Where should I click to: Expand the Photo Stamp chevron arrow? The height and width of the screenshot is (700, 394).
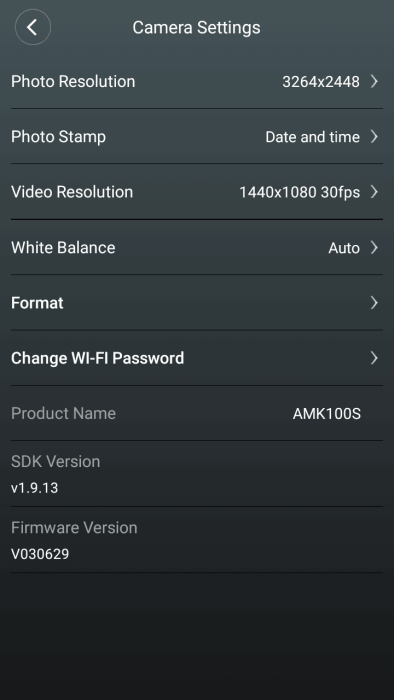pos(374,137)
